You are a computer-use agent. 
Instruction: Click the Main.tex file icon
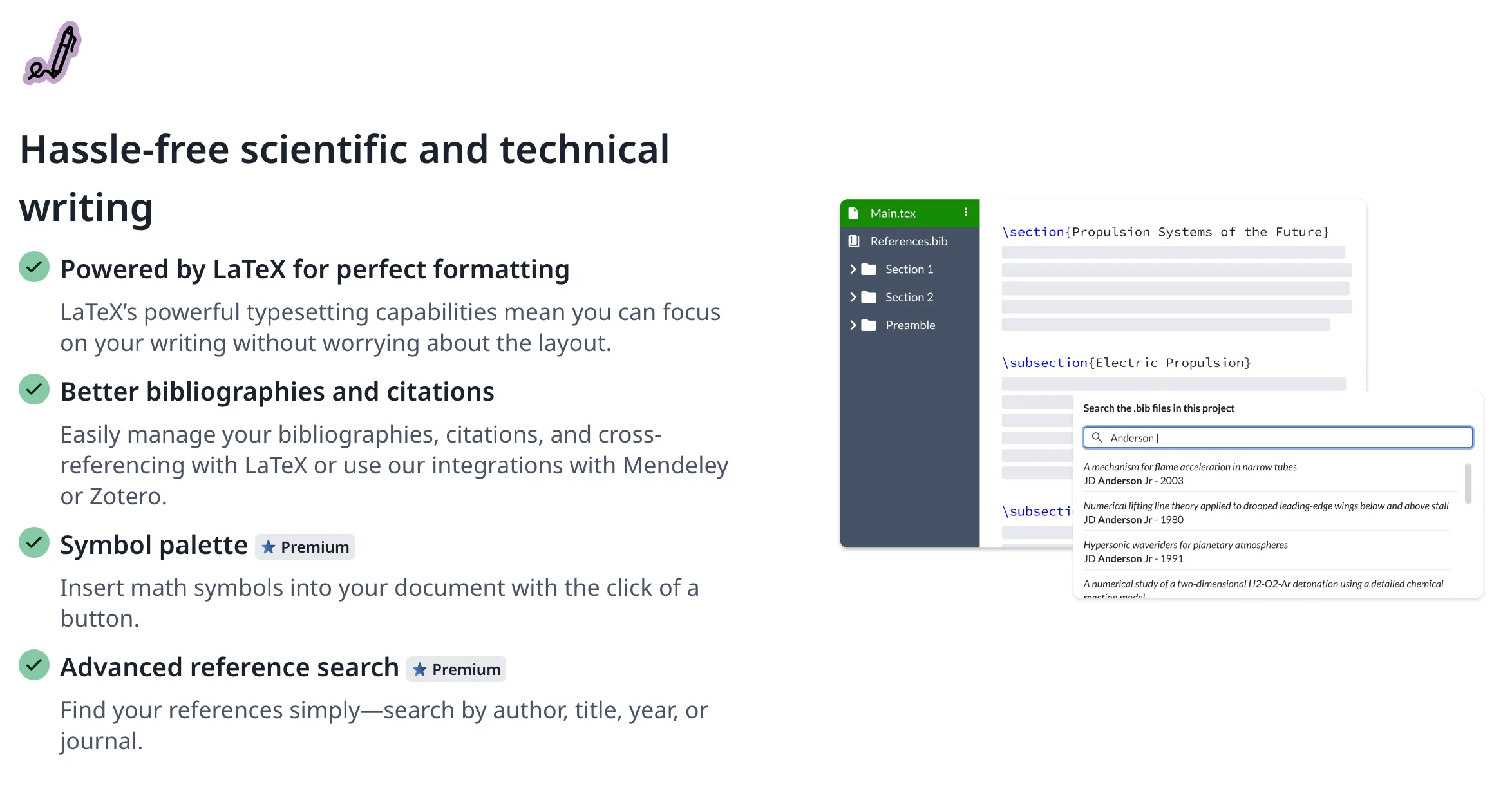coord(853,213)
